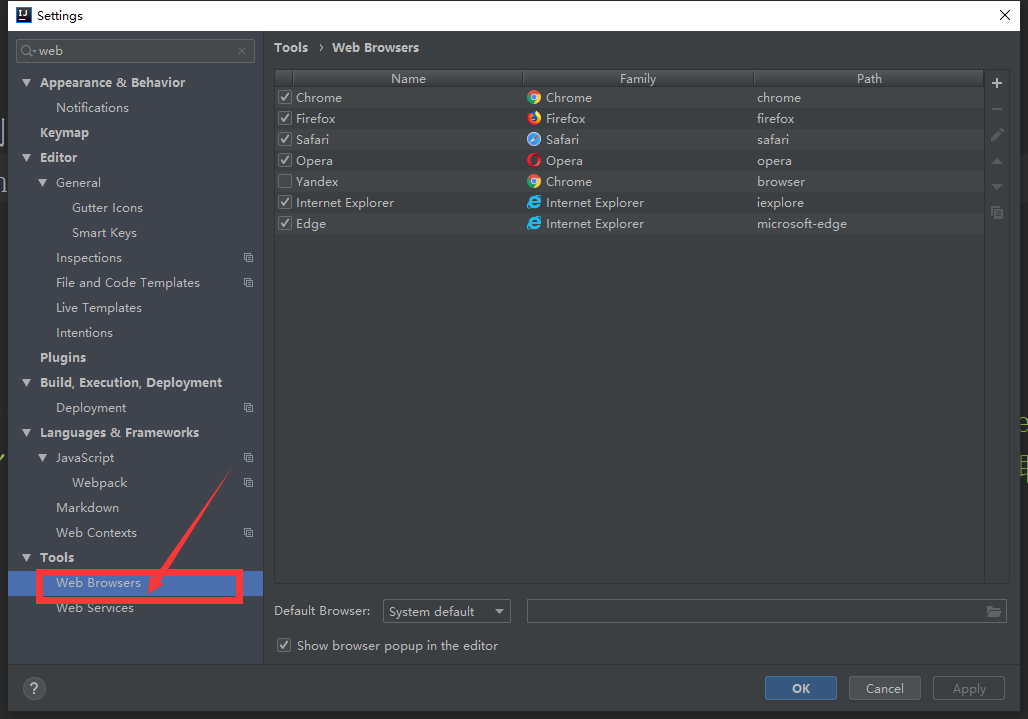Click the project-level icon next to Webpack
This screenshot has width=1028, height=719.
click(x=248, y=482)
